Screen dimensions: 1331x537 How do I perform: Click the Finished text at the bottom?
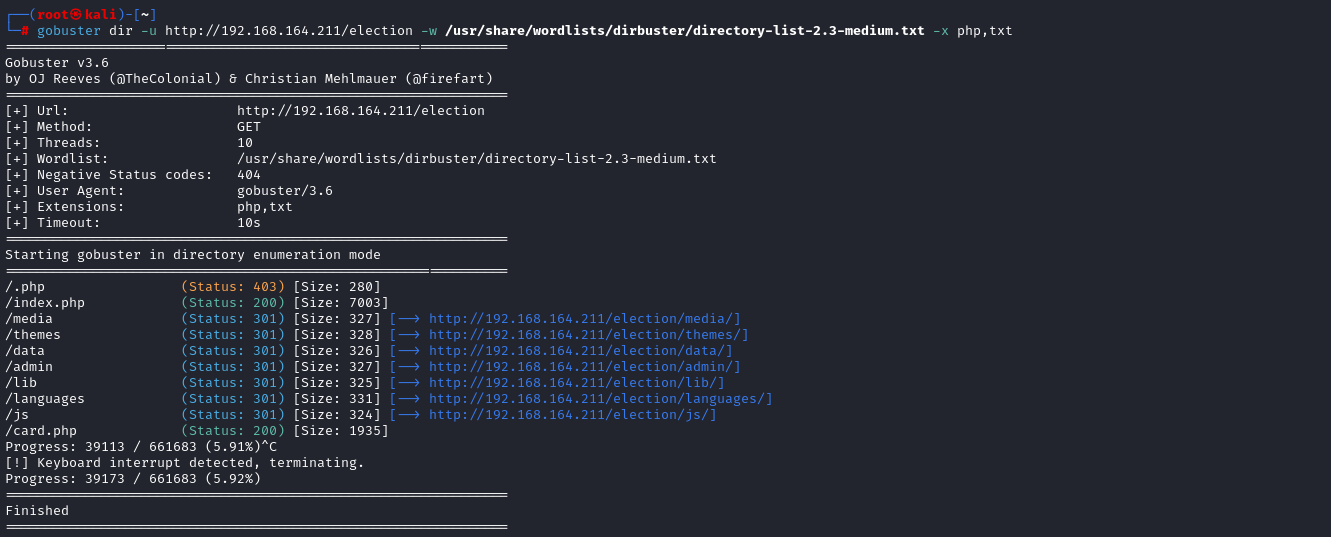point(37,511)
